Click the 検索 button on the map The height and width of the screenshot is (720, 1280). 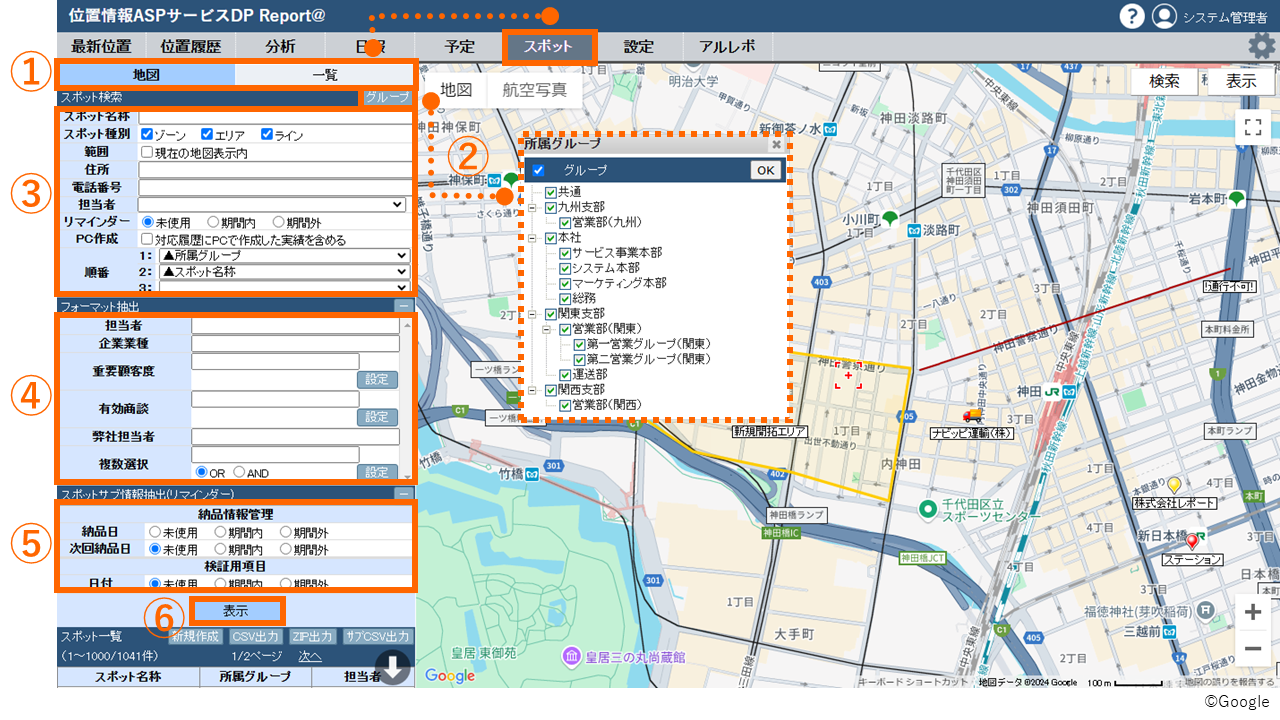tap(1165, 82)
